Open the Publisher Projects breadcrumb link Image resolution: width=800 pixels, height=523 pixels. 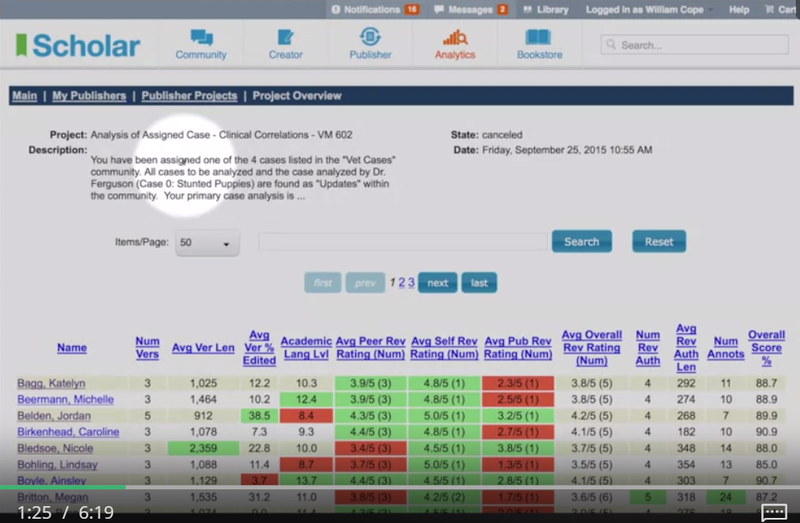pyautogui.click(x=189, y=96)
